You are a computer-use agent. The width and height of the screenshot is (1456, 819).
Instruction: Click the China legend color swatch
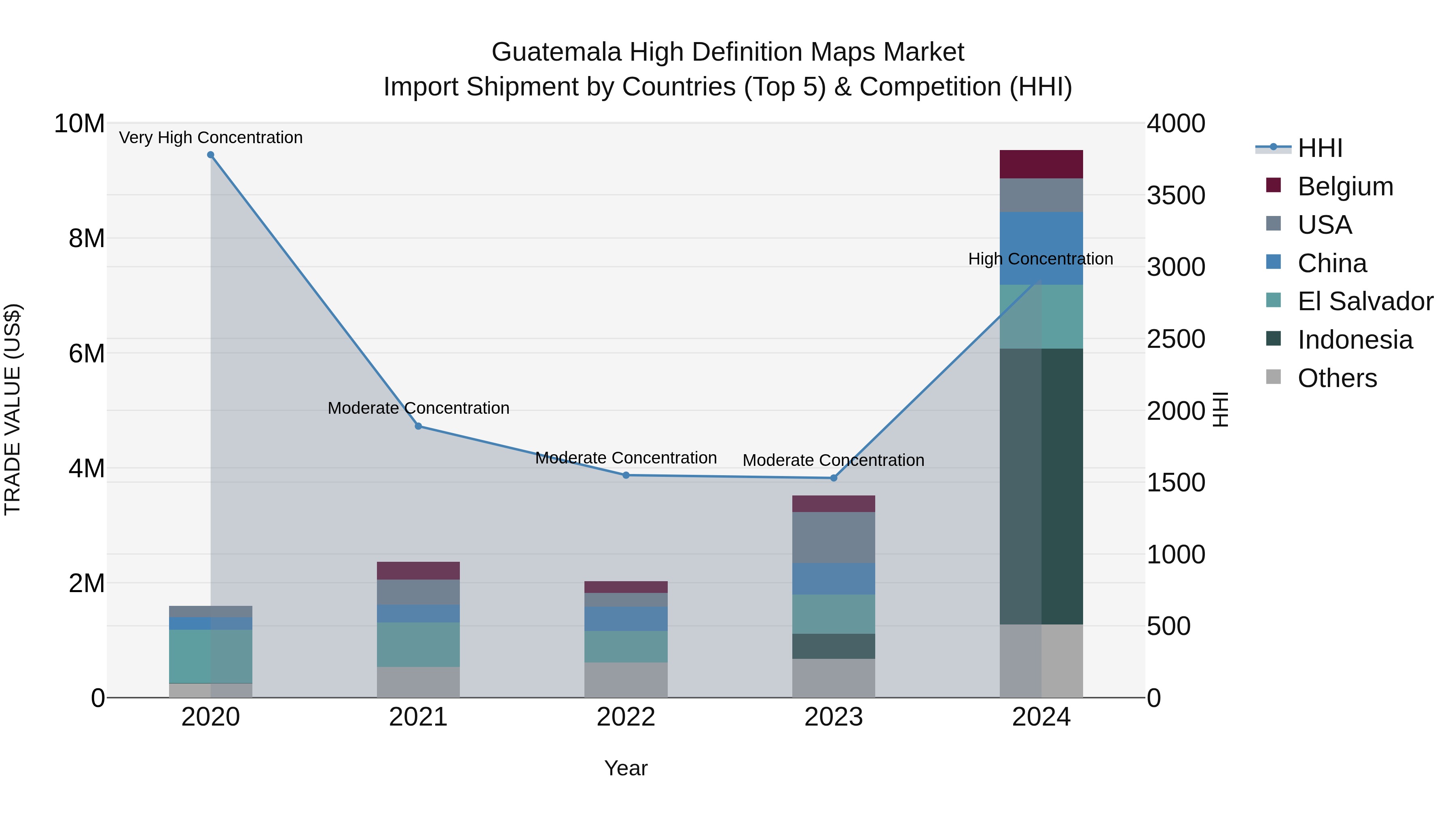point(1274,262)
